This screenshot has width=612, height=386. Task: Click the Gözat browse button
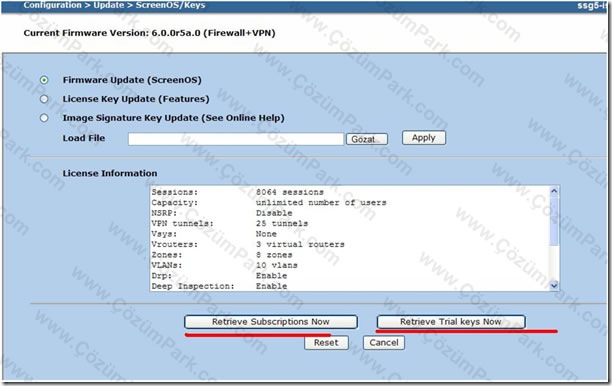367,139
